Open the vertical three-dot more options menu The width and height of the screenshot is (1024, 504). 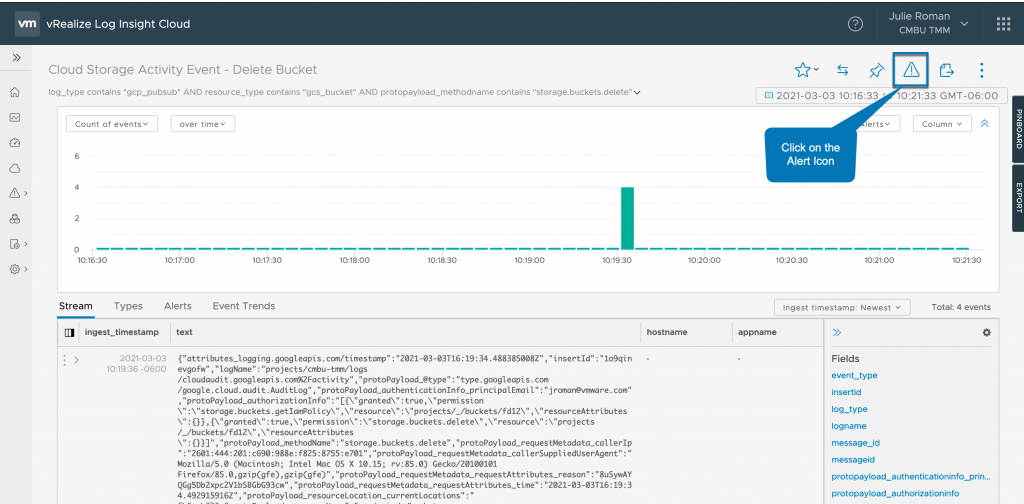(x=982, y=70)
